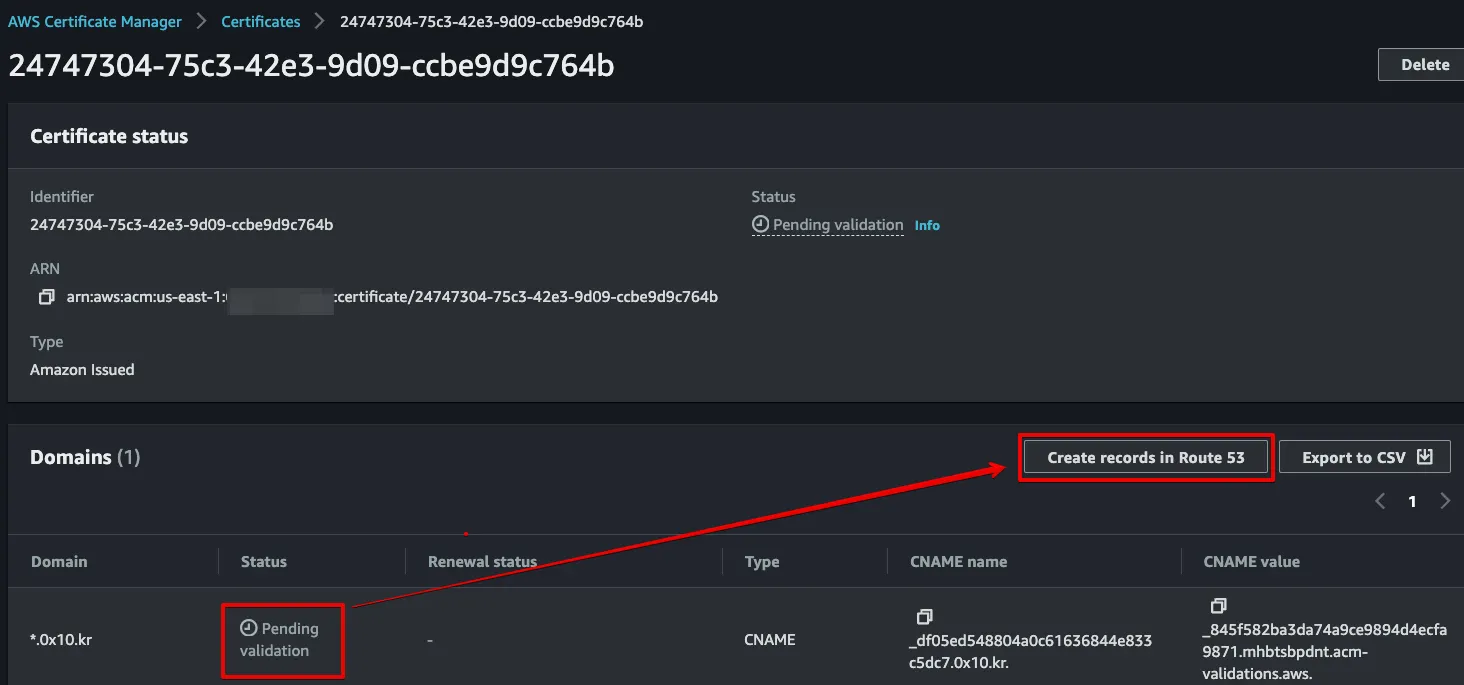
Task: Sort by Domain column header
Action: (59, 562)
